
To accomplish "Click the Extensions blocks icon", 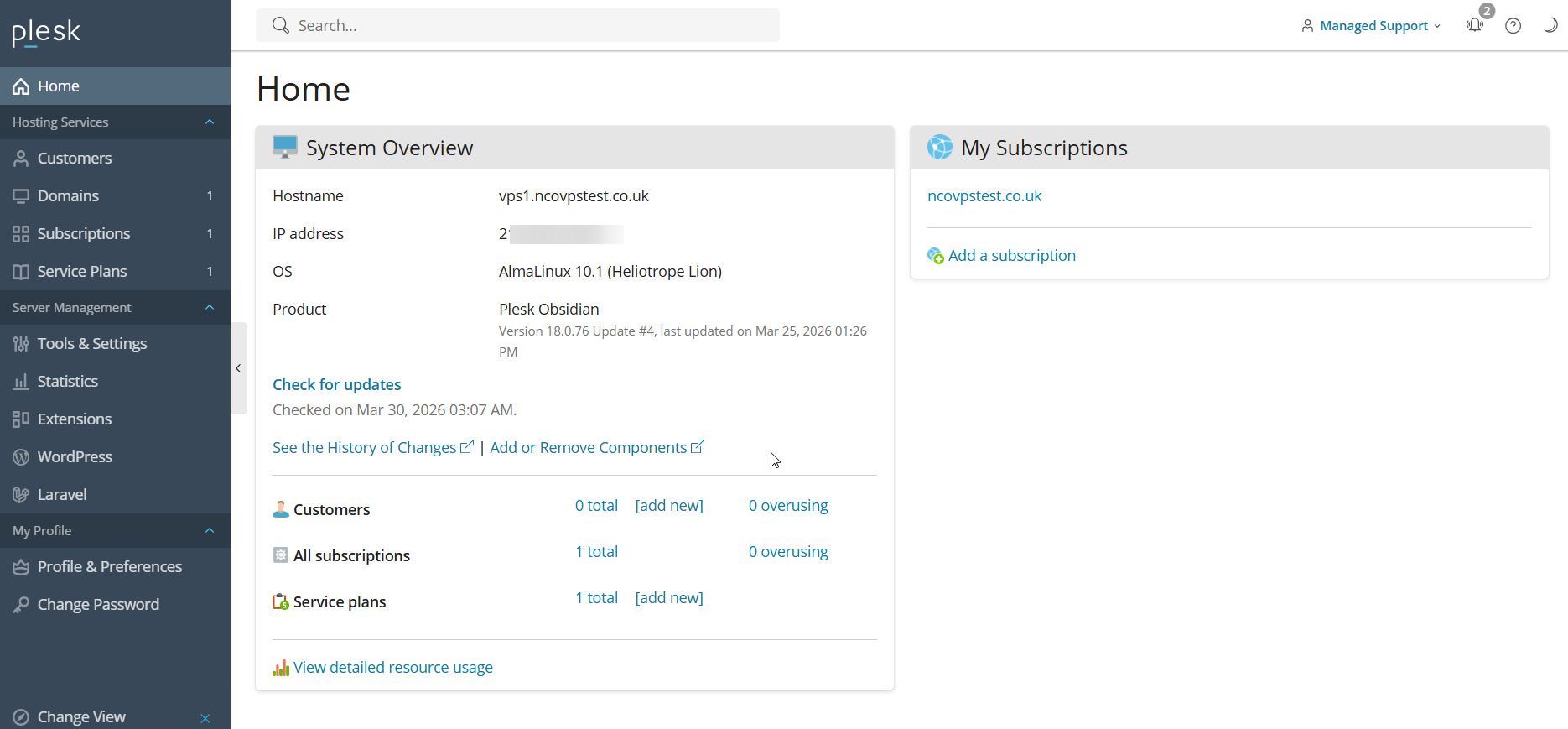I will [21, 419].
